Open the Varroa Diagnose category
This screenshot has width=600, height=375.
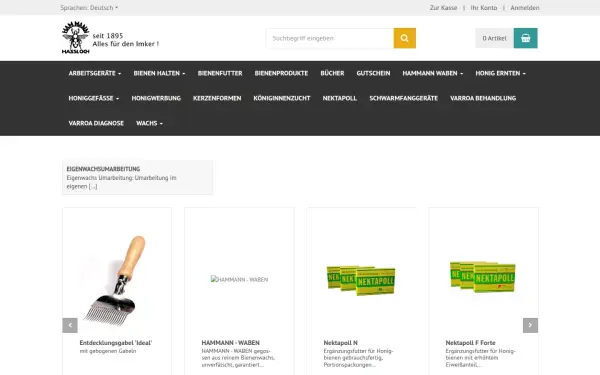[96, 123]
